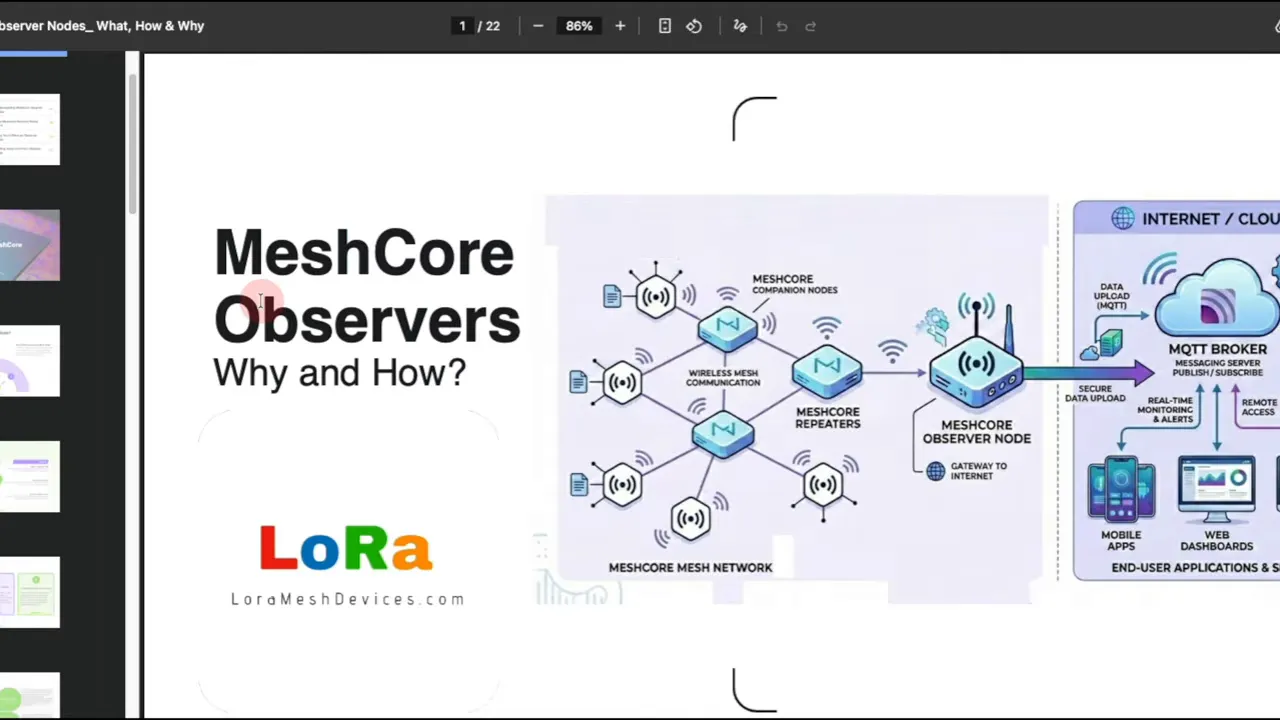Click the fit to page icon
Viewport: 1280px width, 720px height.
665,26
